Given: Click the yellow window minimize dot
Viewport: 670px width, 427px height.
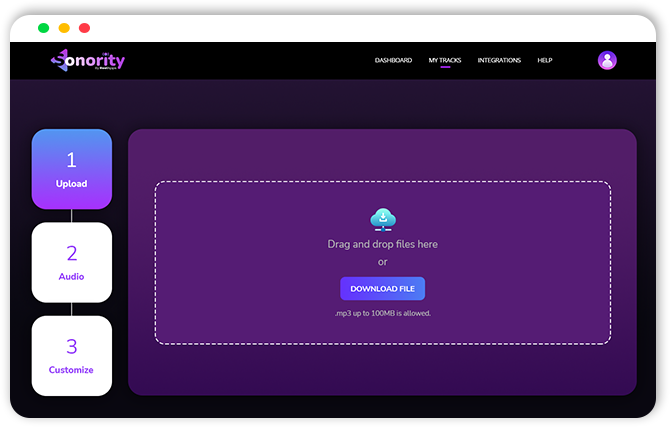Looking at the screenshot, I should [64, 28].
